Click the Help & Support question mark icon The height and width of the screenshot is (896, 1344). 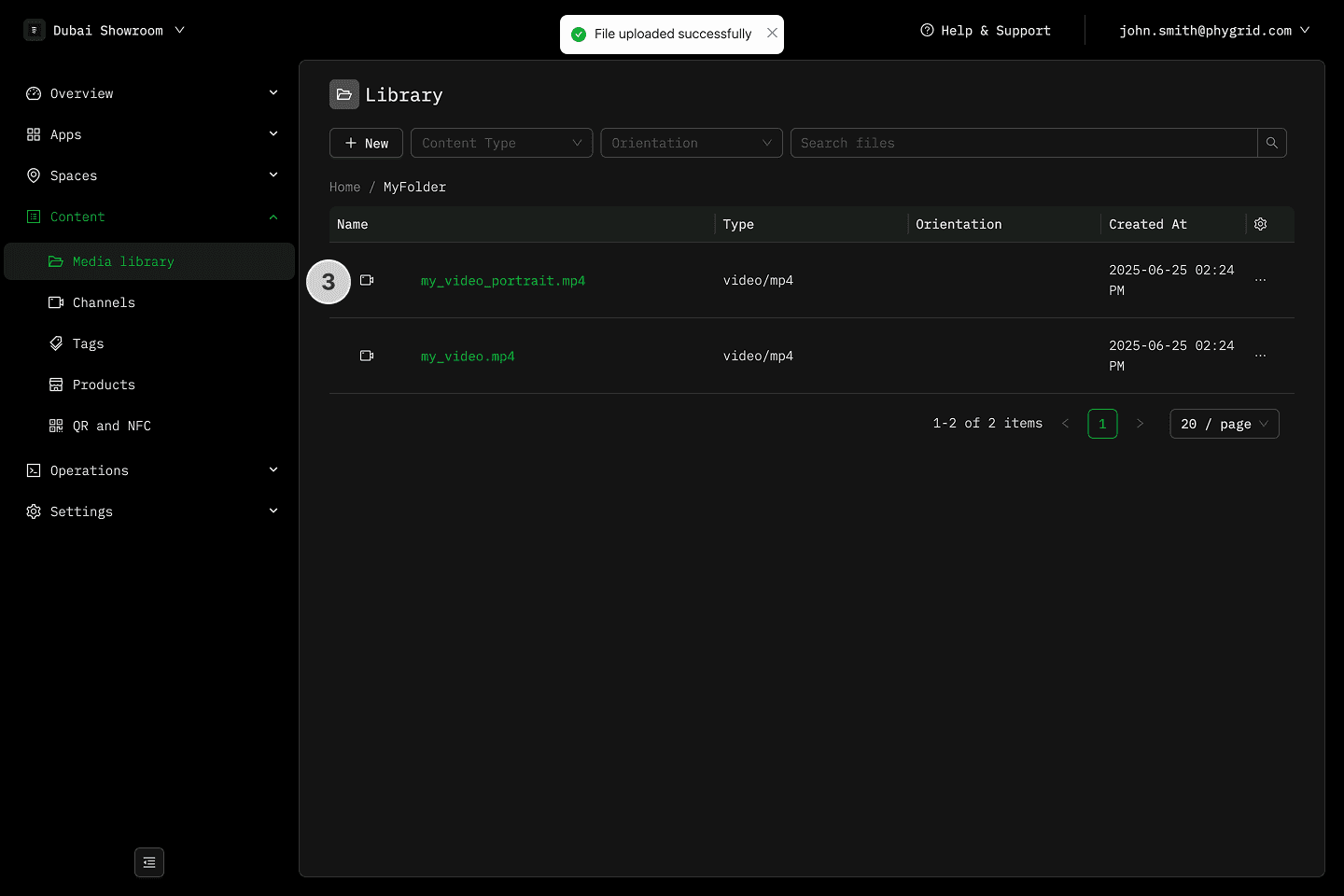tap(927, 30)
